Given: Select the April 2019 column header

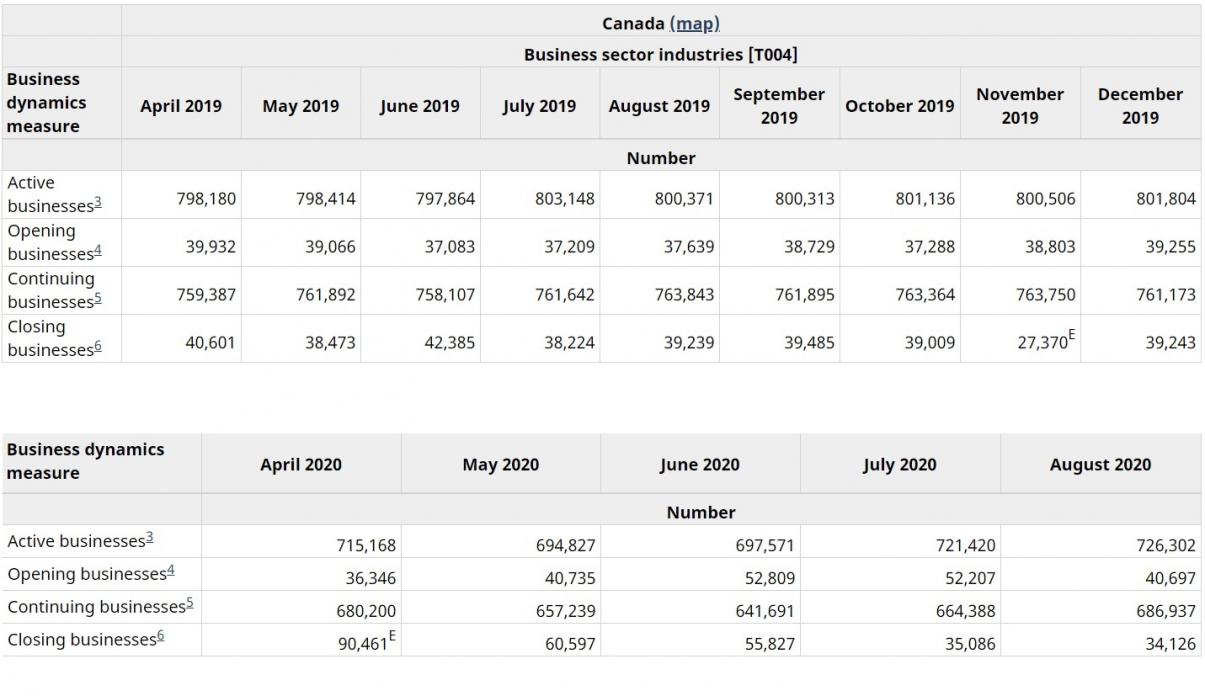Looking at the screenshot, I should [x=181, y=106].
